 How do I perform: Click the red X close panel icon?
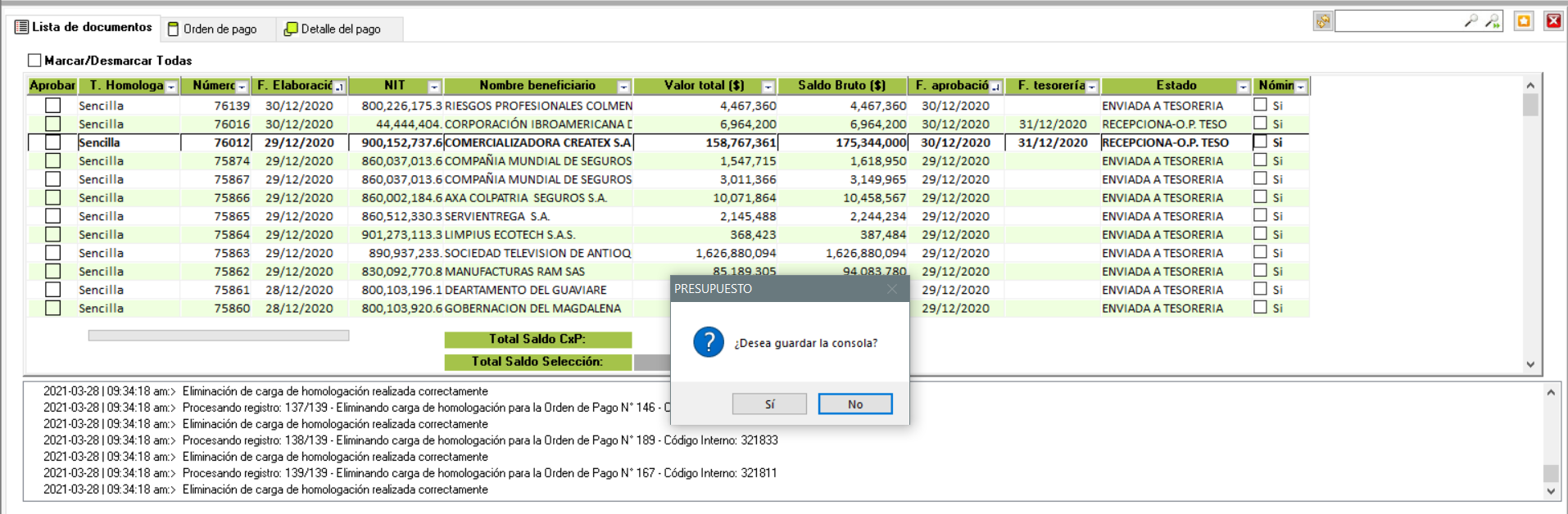coord(1553,21)
